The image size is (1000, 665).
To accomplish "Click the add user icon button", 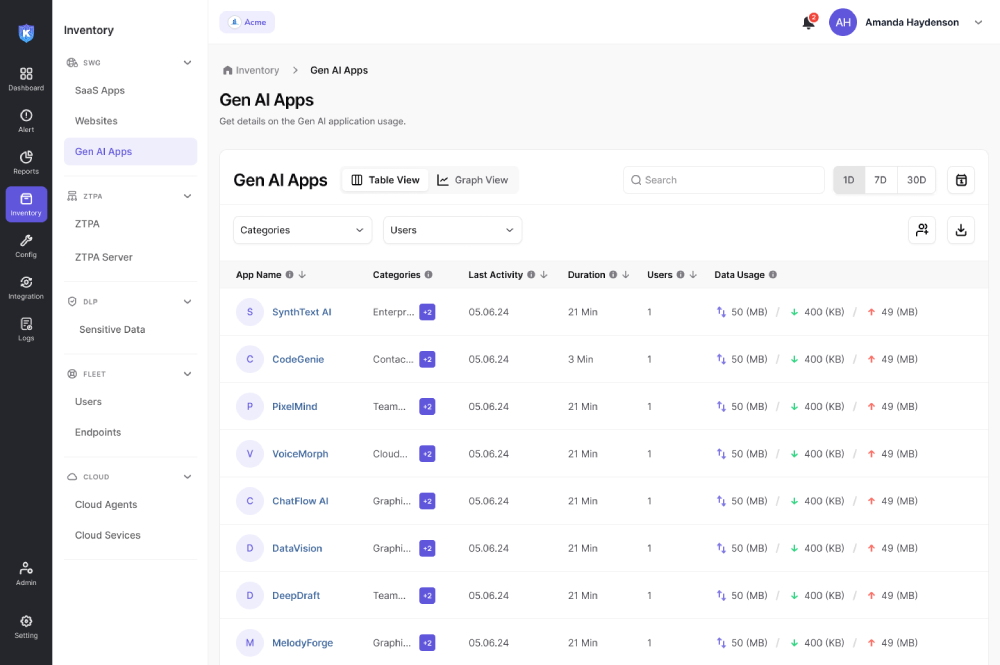I will click(x=922, y=230).
